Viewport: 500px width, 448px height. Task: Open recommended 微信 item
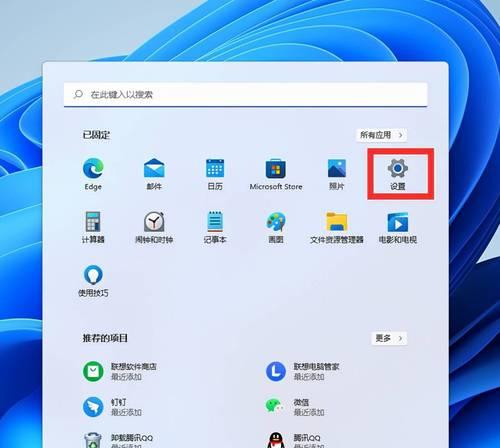click(x=295, y=407)
